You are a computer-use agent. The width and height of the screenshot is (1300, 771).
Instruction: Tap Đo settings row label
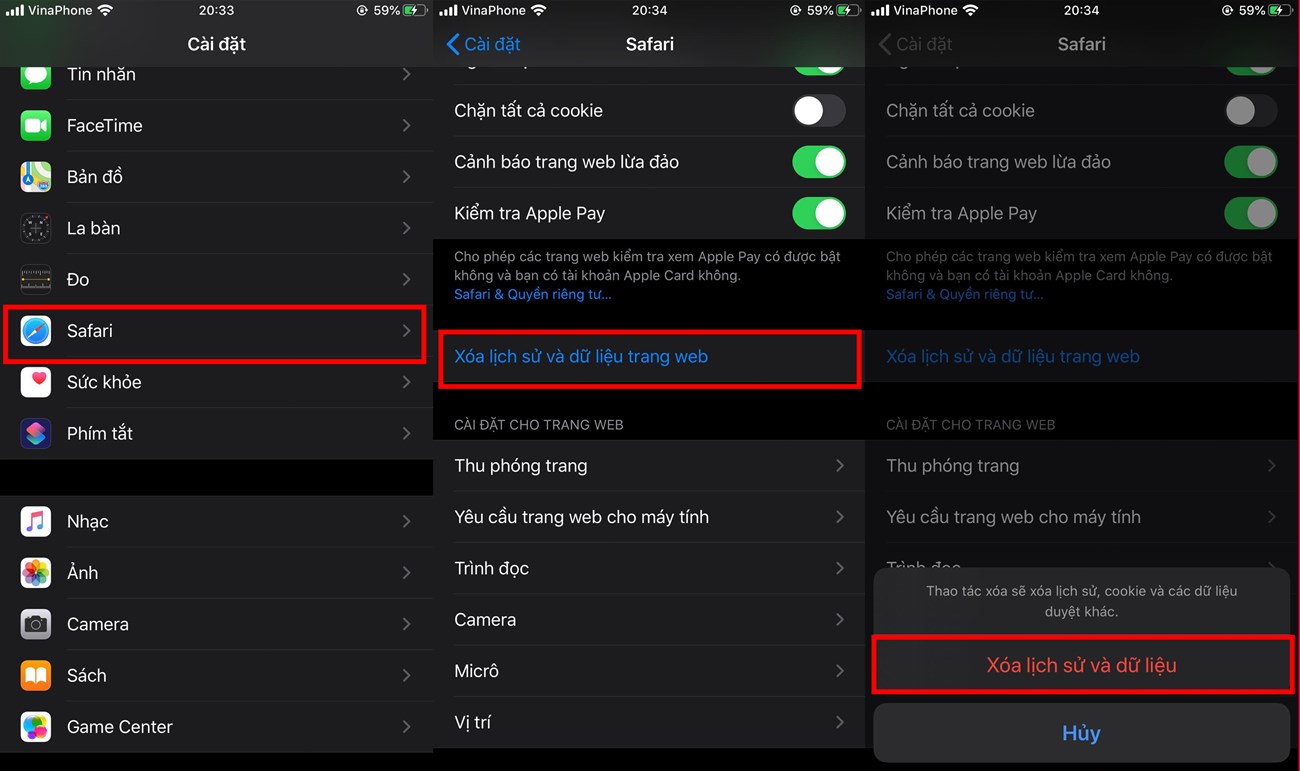pos(78,279)
